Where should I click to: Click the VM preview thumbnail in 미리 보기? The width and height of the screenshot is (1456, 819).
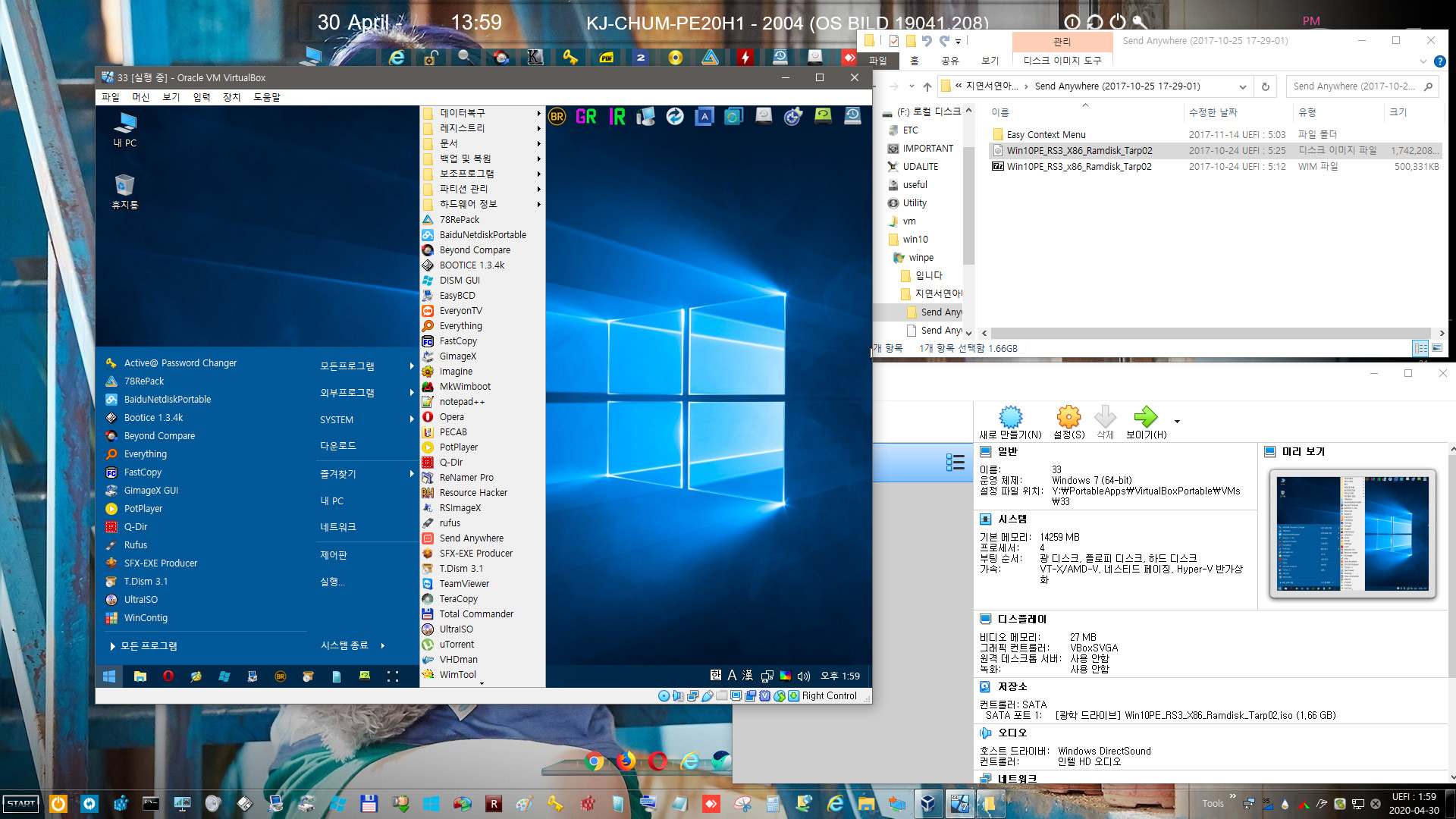(x=1352, y=534)
